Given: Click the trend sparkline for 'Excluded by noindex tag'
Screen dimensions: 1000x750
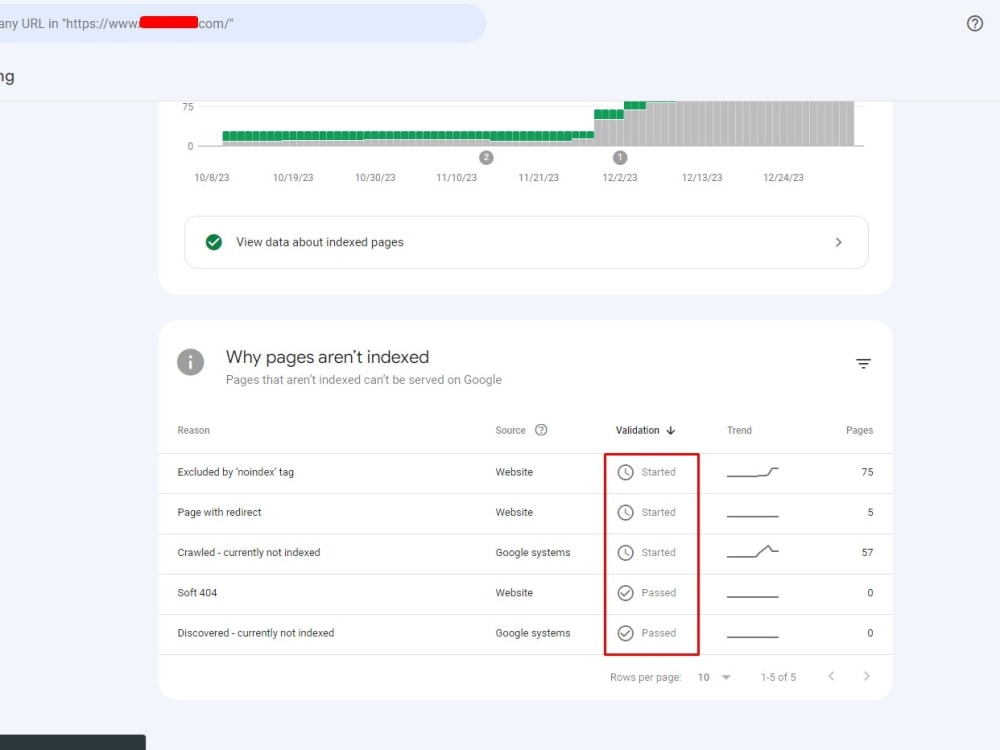Looking at the screenshot, I should [752, 470].
